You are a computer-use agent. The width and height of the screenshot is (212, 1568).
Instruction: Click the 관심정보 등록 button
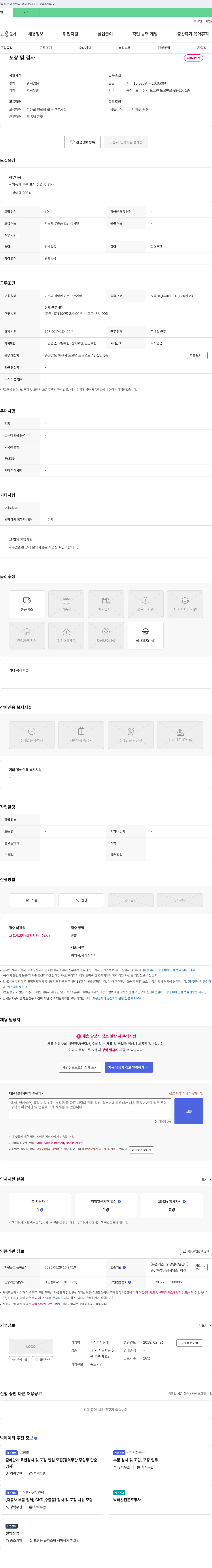coord(82,142)
